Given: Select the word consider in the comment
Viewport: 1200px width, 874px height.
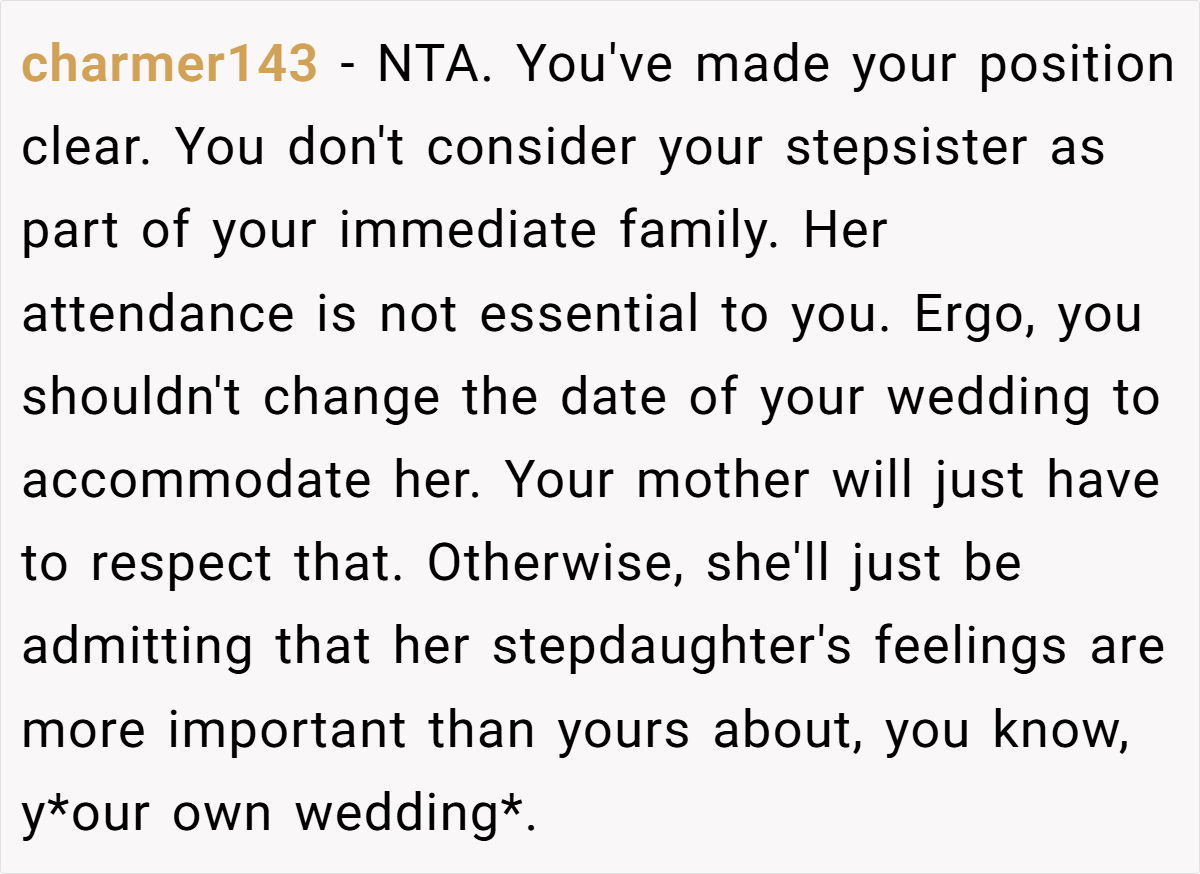Looking at the screenshot, I should pos(531,149).
